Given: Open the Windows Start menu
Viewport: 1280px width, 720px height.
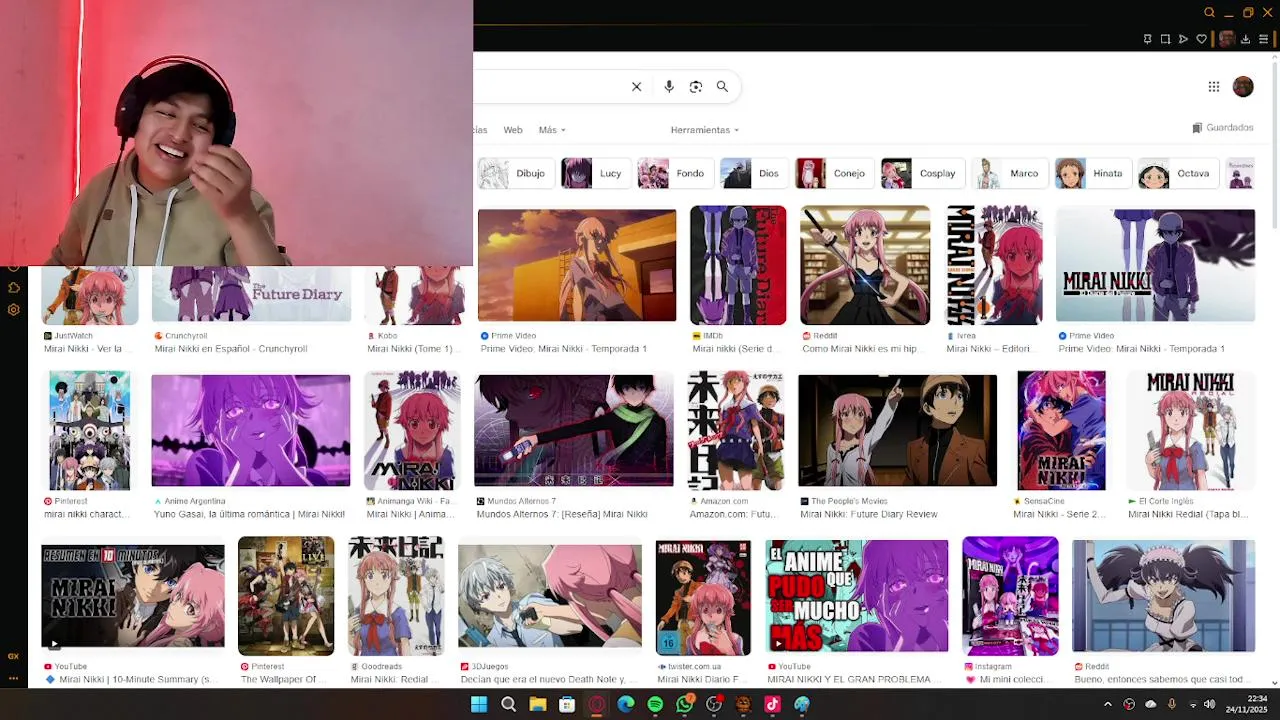Looking at the screenshot, I should click(479, 704).
